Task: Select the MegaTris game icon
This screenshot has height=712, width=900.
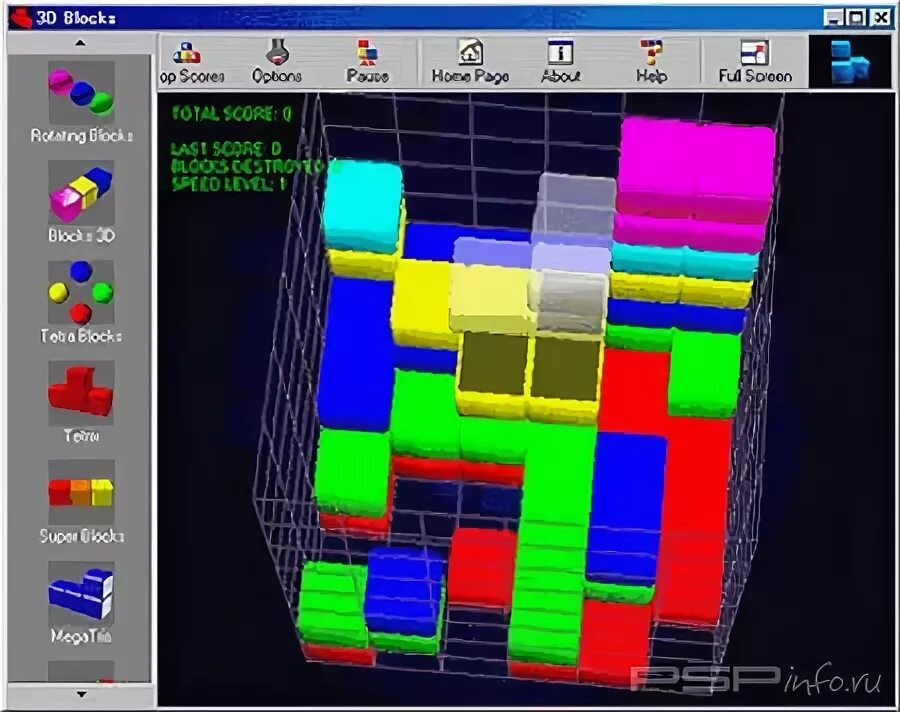Action: point(81,593)
